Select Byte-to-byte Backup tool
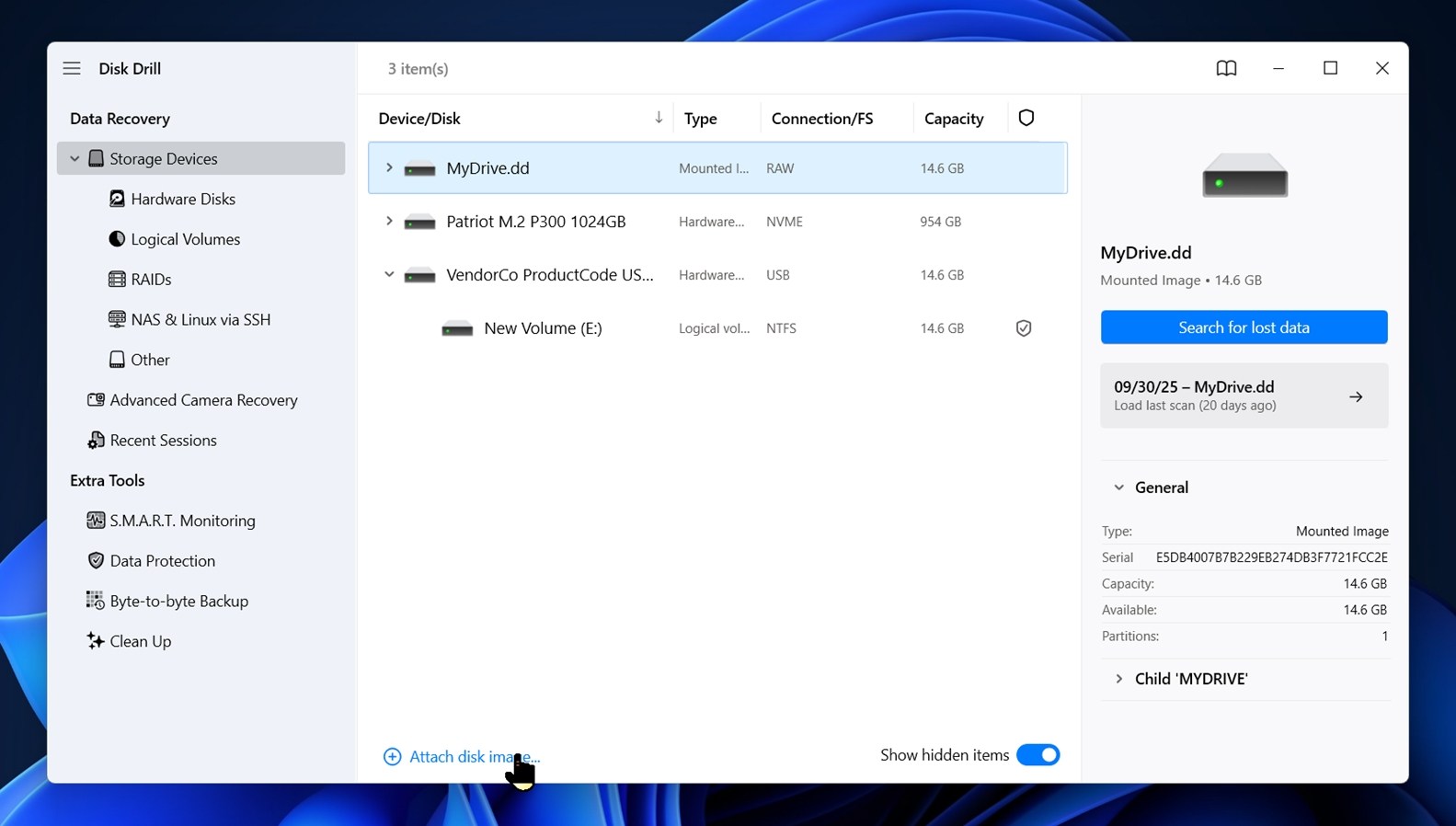 coord(178,601)
